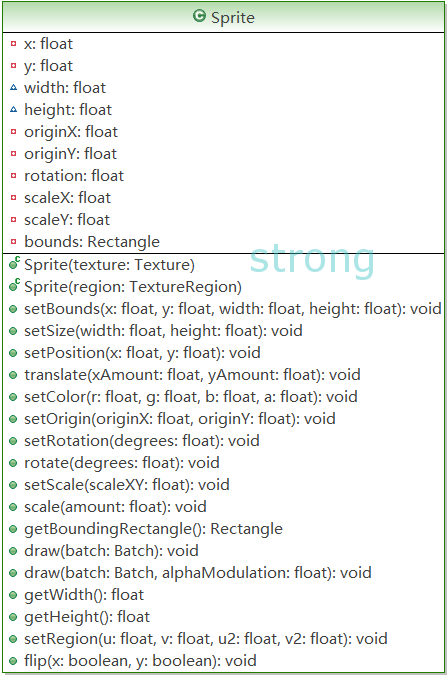The height and width of the screenshot is (675, 447).
Task: Click the green circle icon next to flip method
Action: [x=13, y=661]
